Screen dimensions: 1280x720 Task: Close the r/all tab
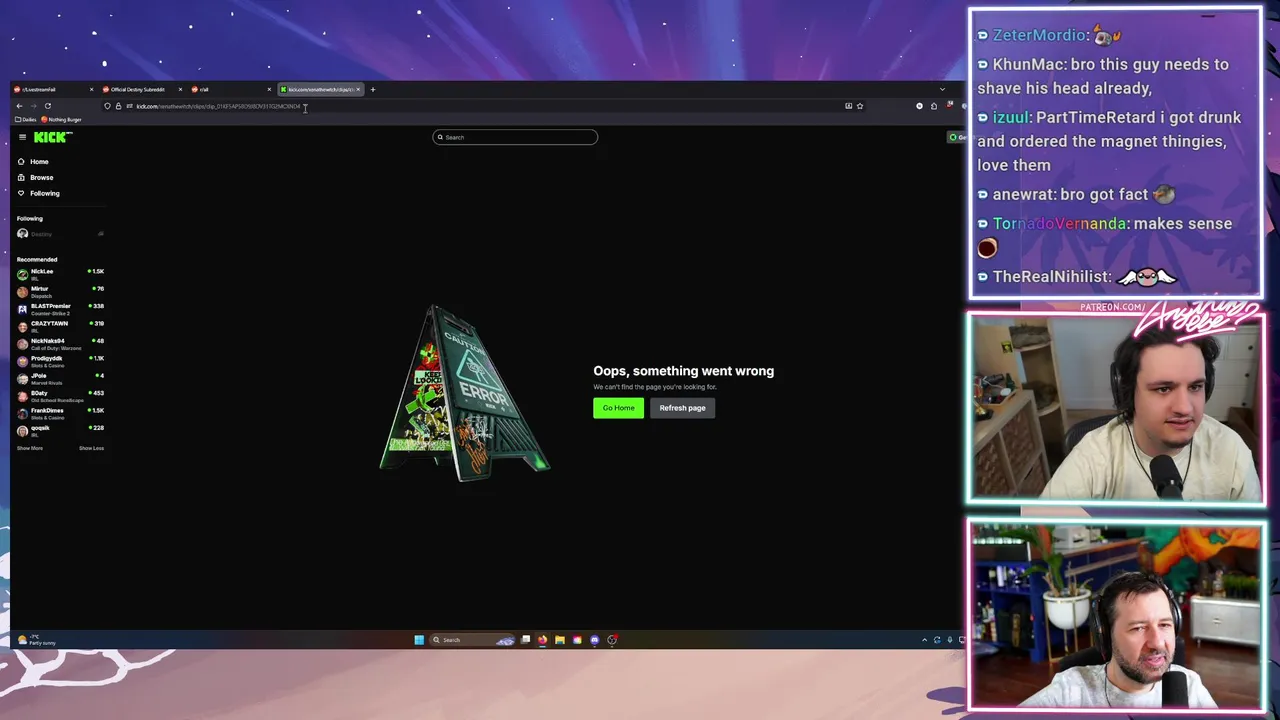[268, 89]
